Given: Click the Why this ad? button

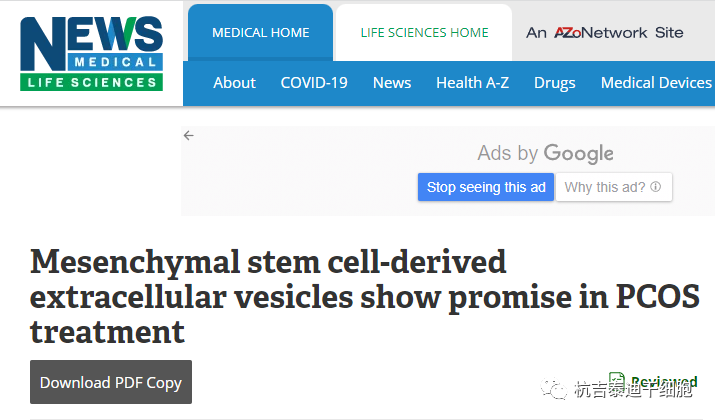Looking at the screenshot, I should [x=605, y=187].
